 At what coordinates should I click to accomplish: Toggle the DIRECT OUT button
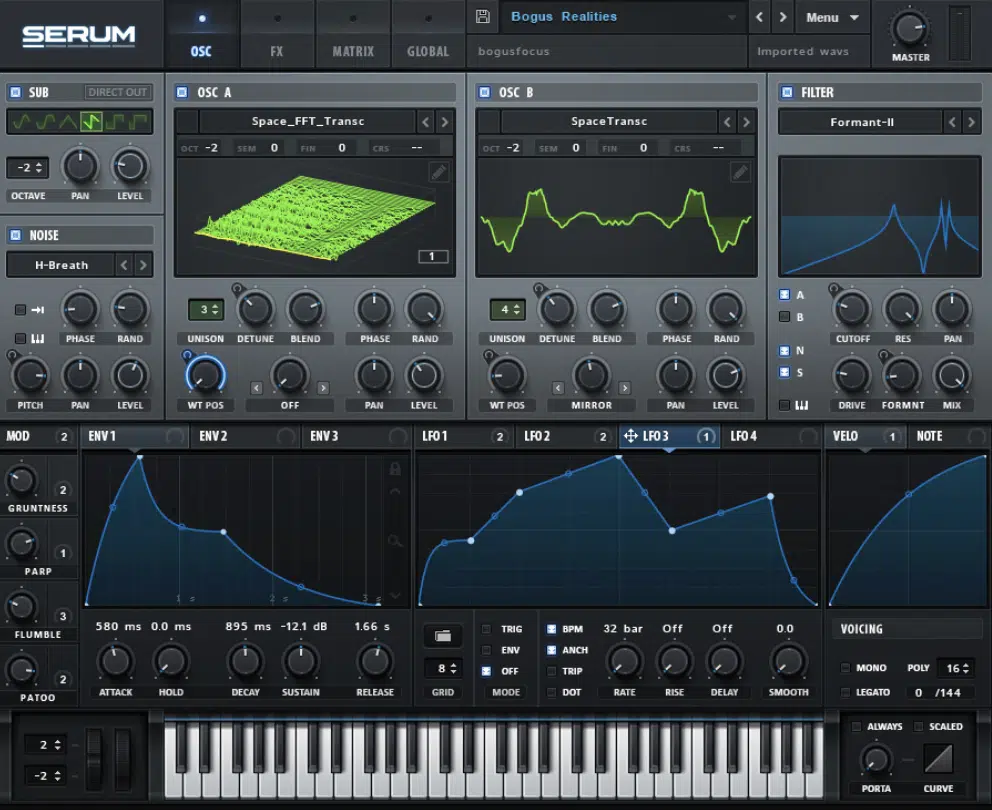click(x=118, y=92)
